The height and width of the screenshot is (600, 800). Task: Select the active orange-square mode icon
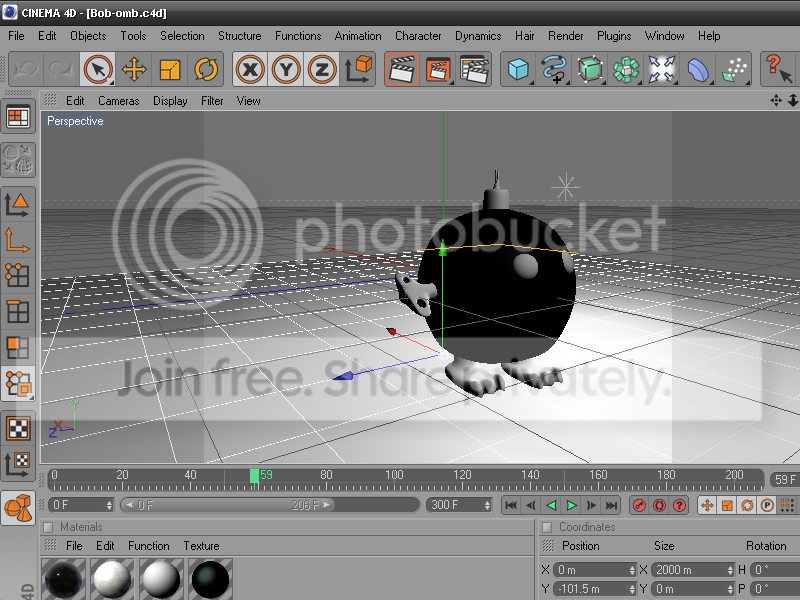tap(18, 383)
